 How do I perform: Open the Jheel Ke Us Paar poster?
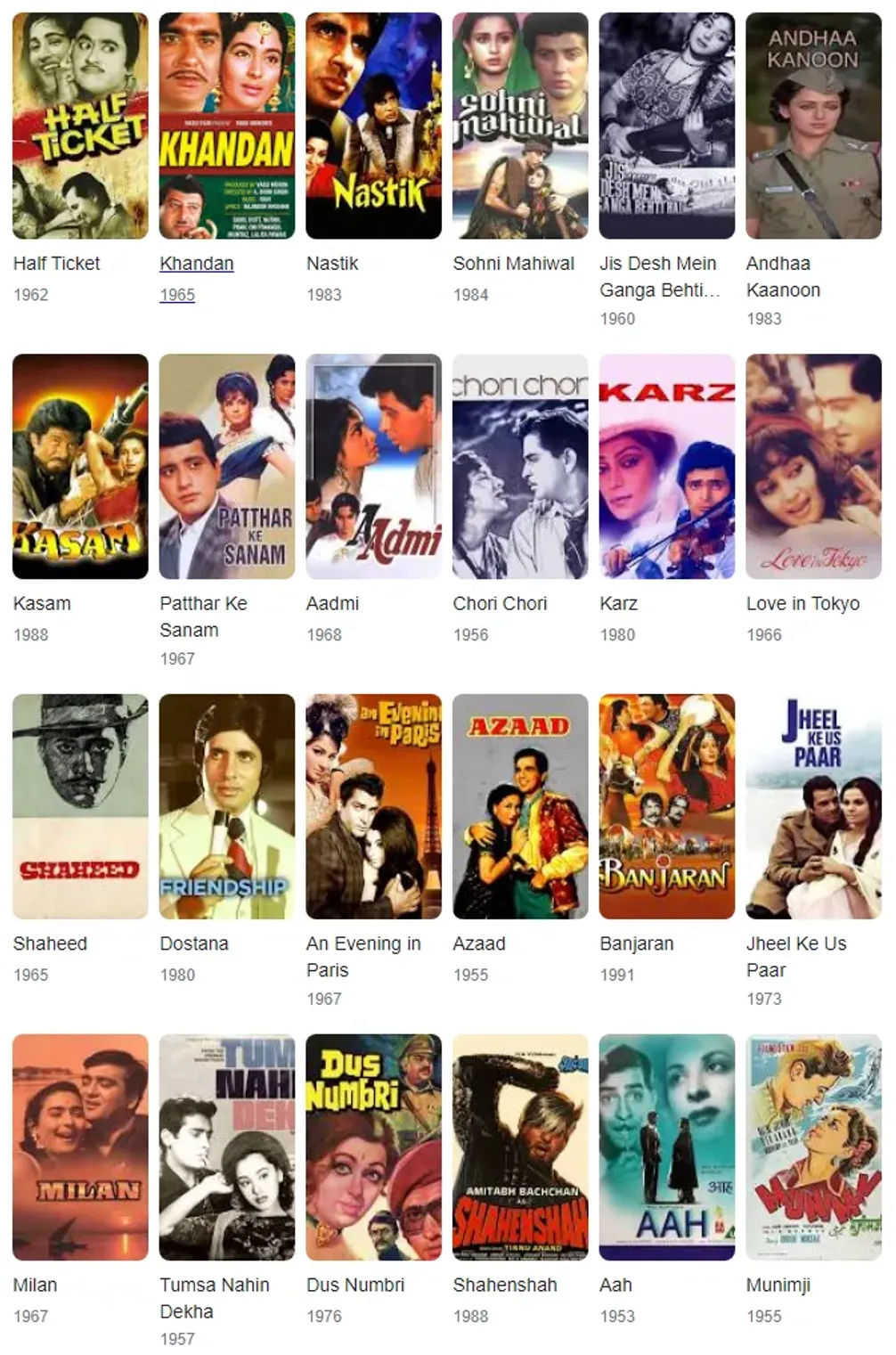pos(813,806)
